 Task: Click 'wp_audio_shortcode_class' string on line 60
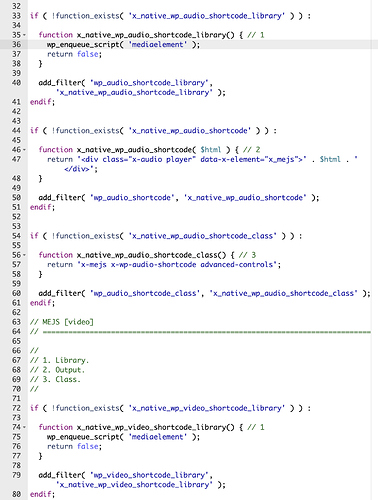tap(145, 293)
